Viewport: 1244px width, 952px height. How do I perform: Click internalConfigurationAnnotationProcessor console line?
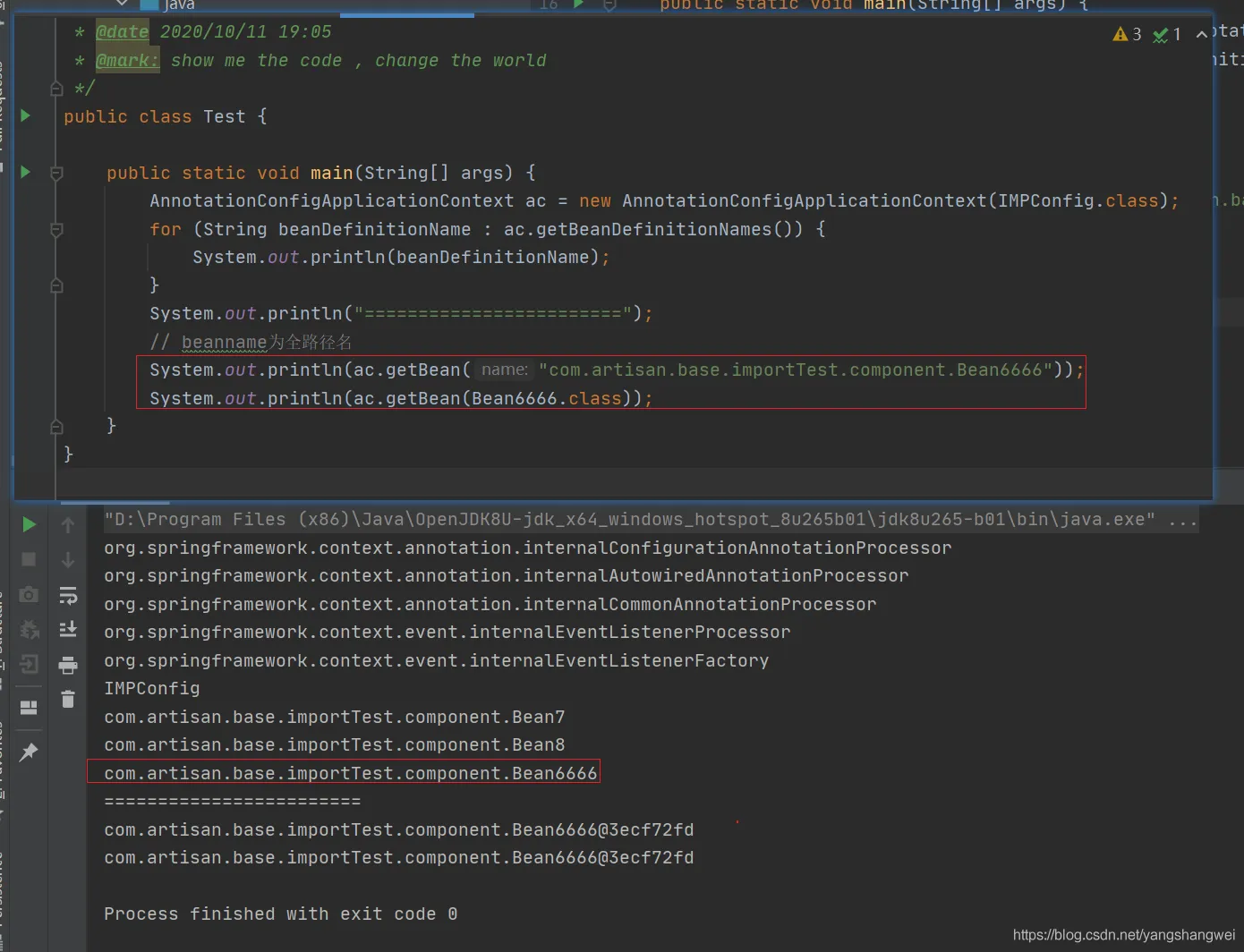528,548
